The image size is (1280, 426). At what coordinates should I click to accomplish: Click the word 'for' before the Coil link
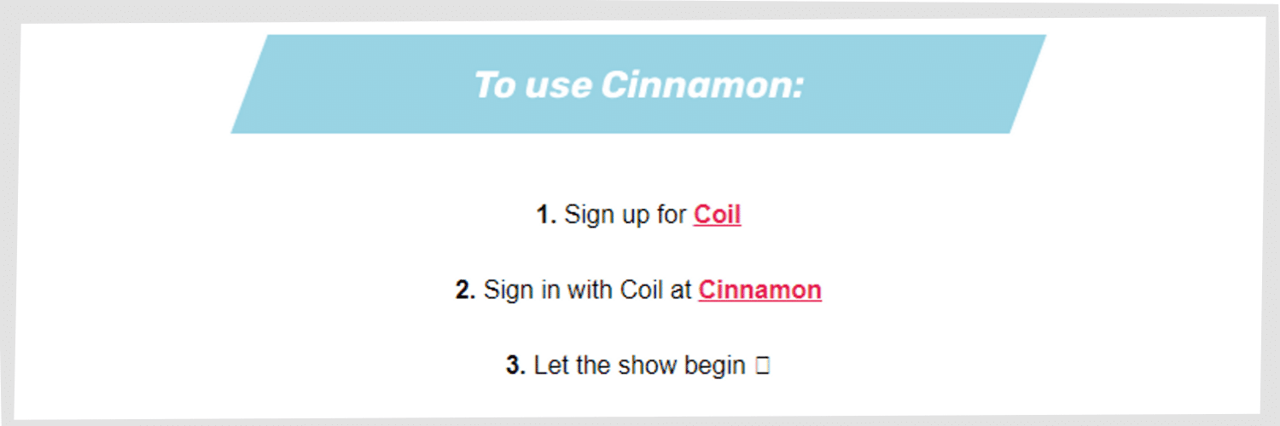671,214
